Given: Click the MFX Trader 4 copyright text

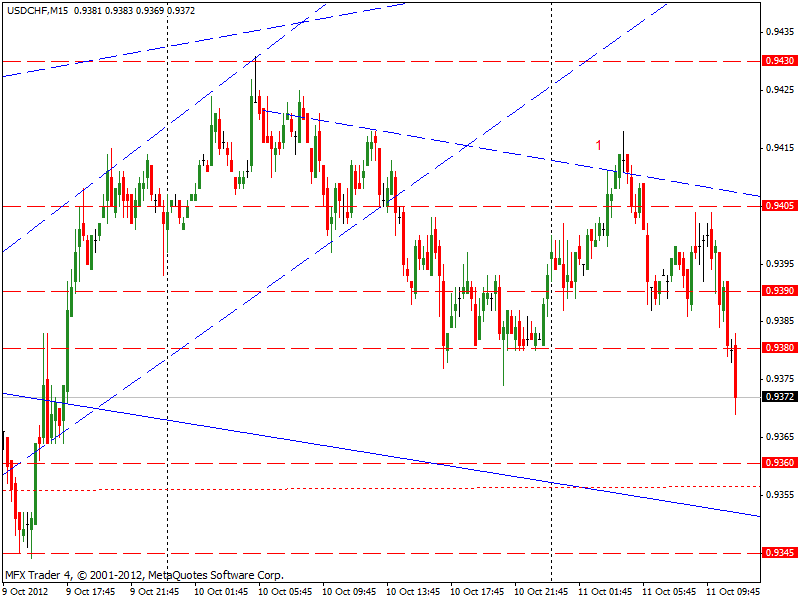Looking at the screenshot, I should point(144,575).
